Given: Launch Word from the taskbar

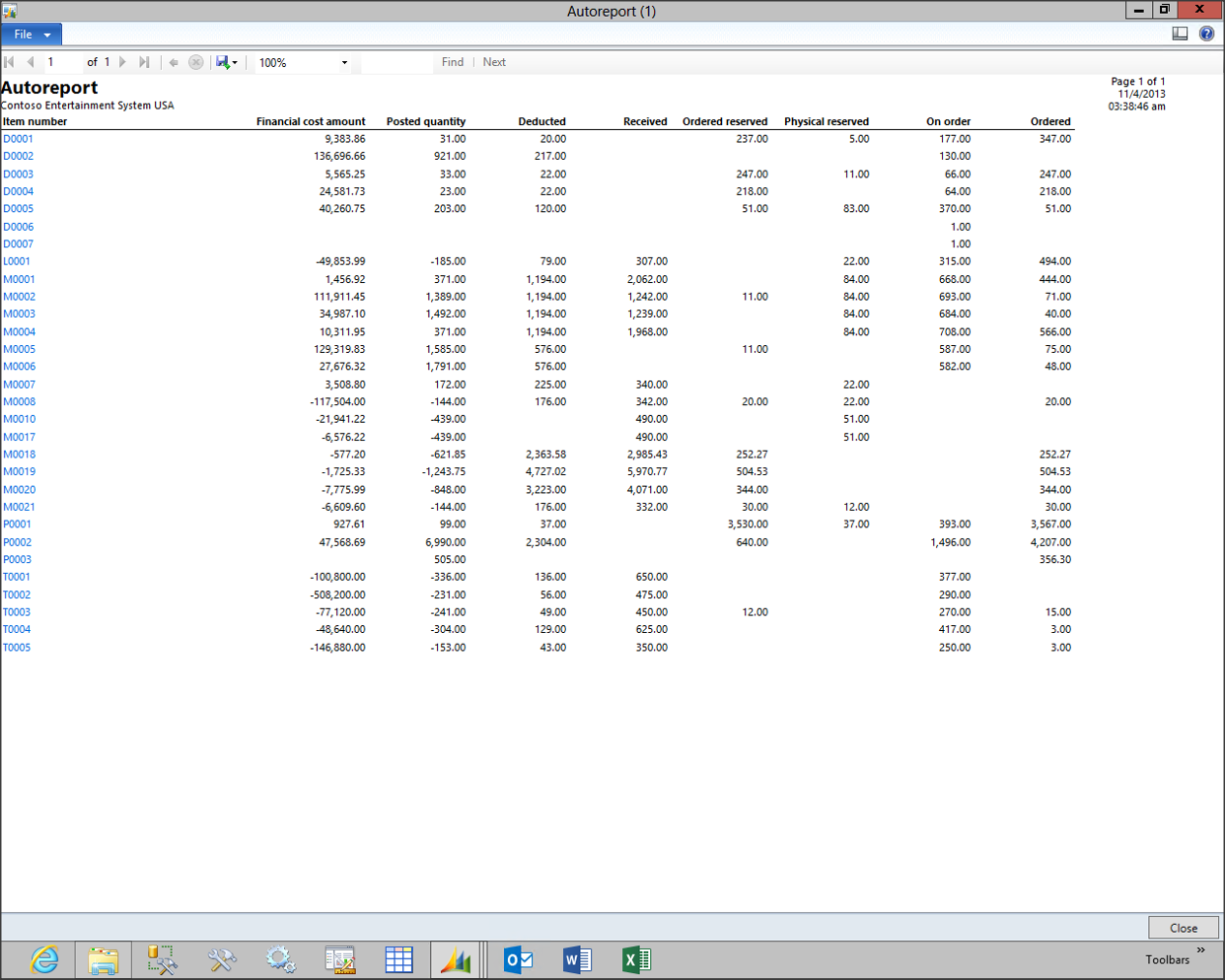Looking at the screenshot, I should pos(577,959).
